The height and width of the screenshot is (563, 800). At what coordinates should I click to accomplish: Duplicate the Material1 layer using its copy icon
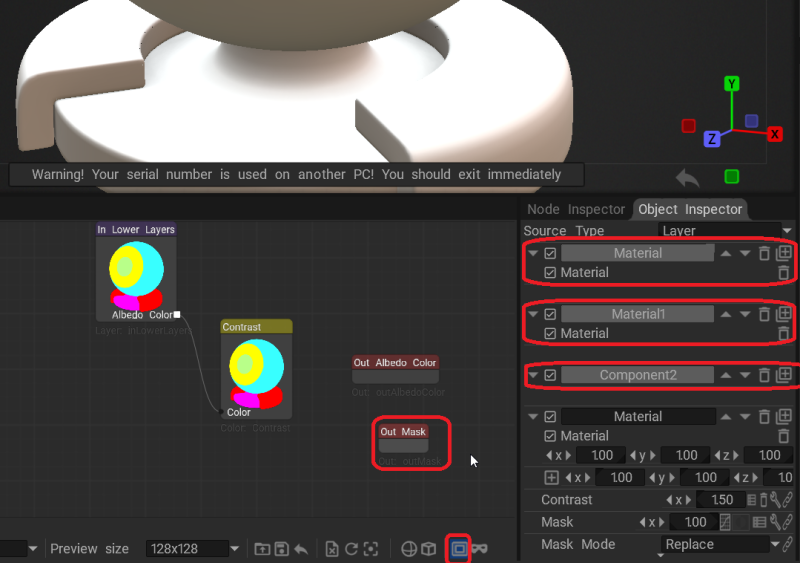(784, 314)
